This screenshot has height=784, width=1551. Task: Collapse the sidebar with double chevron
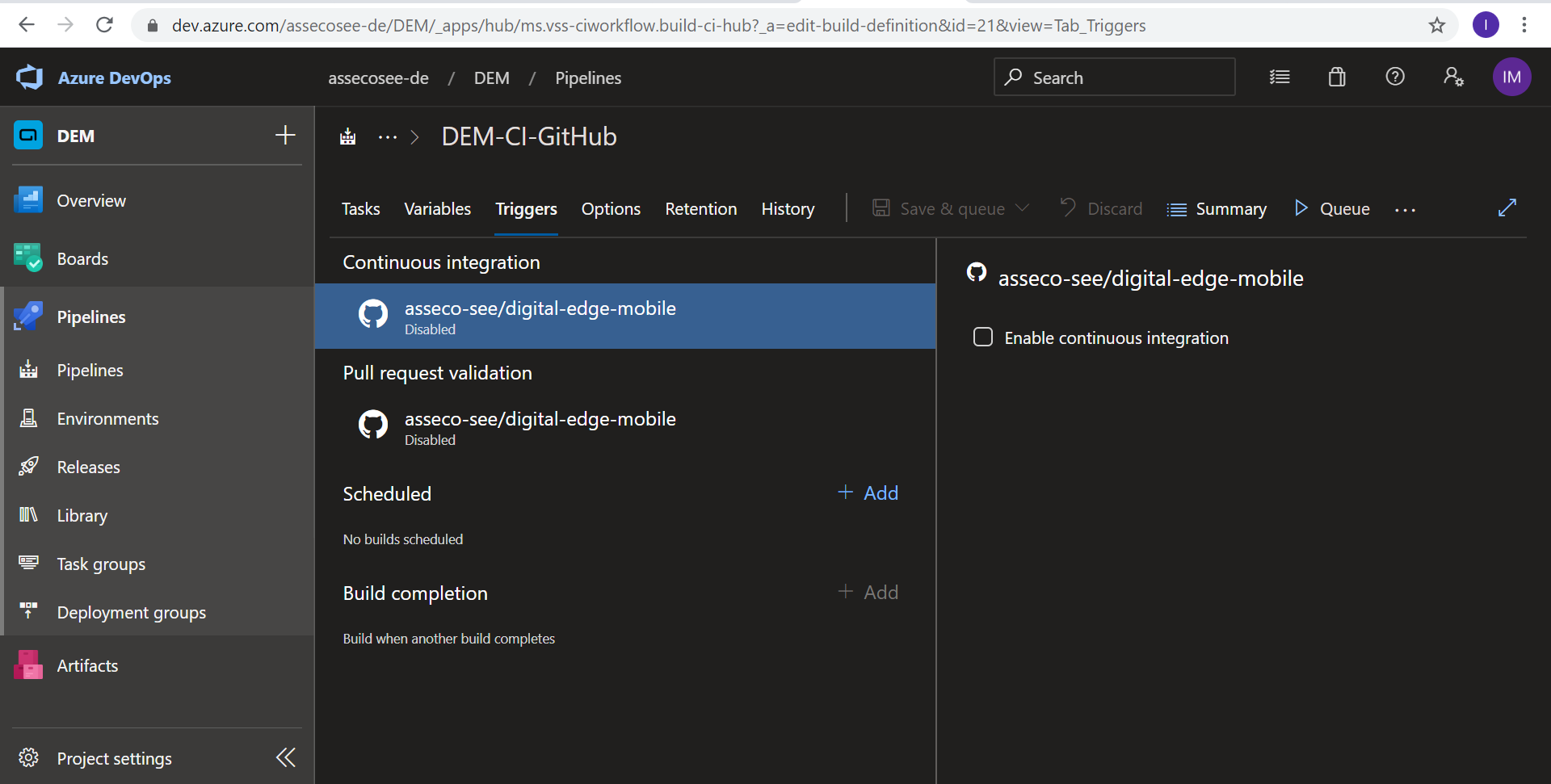[x=286, y=757]
